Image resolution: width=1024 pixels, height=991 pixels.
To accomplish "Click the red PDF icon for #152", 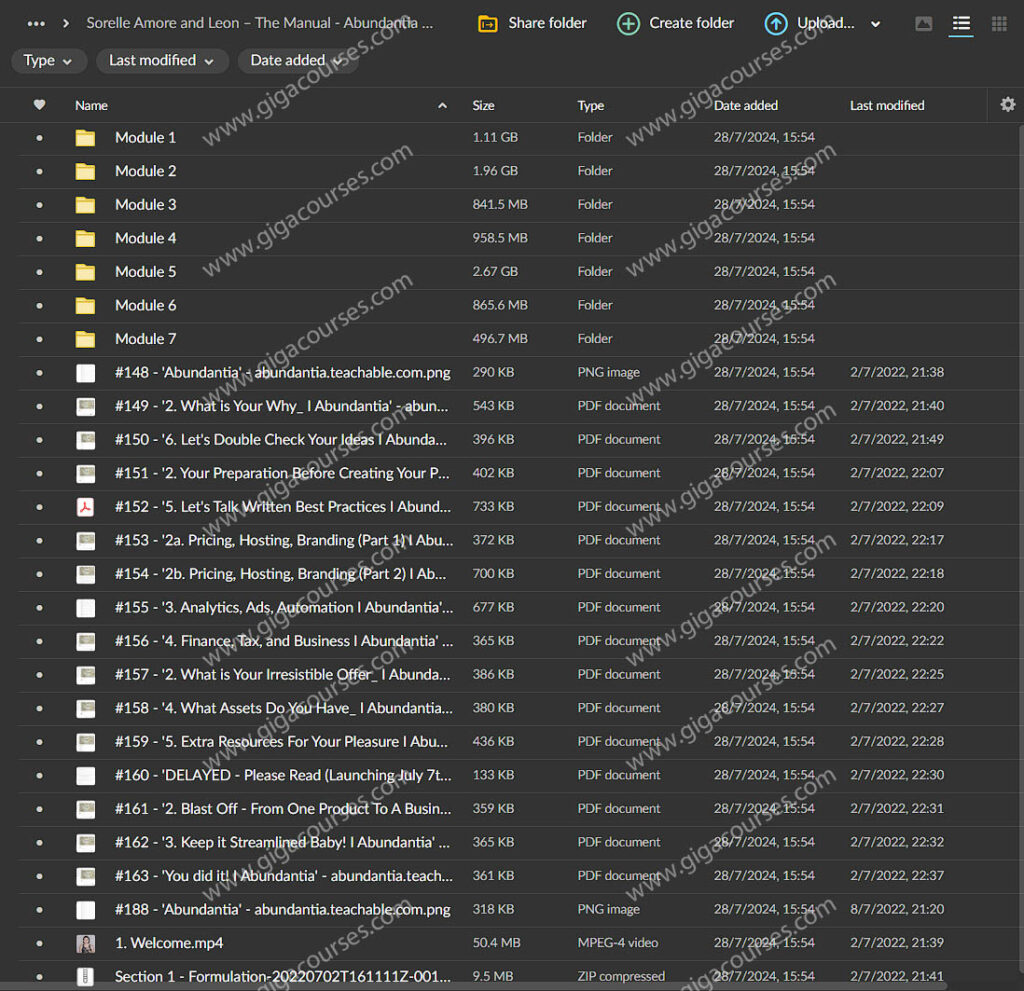I will (86, 507).
